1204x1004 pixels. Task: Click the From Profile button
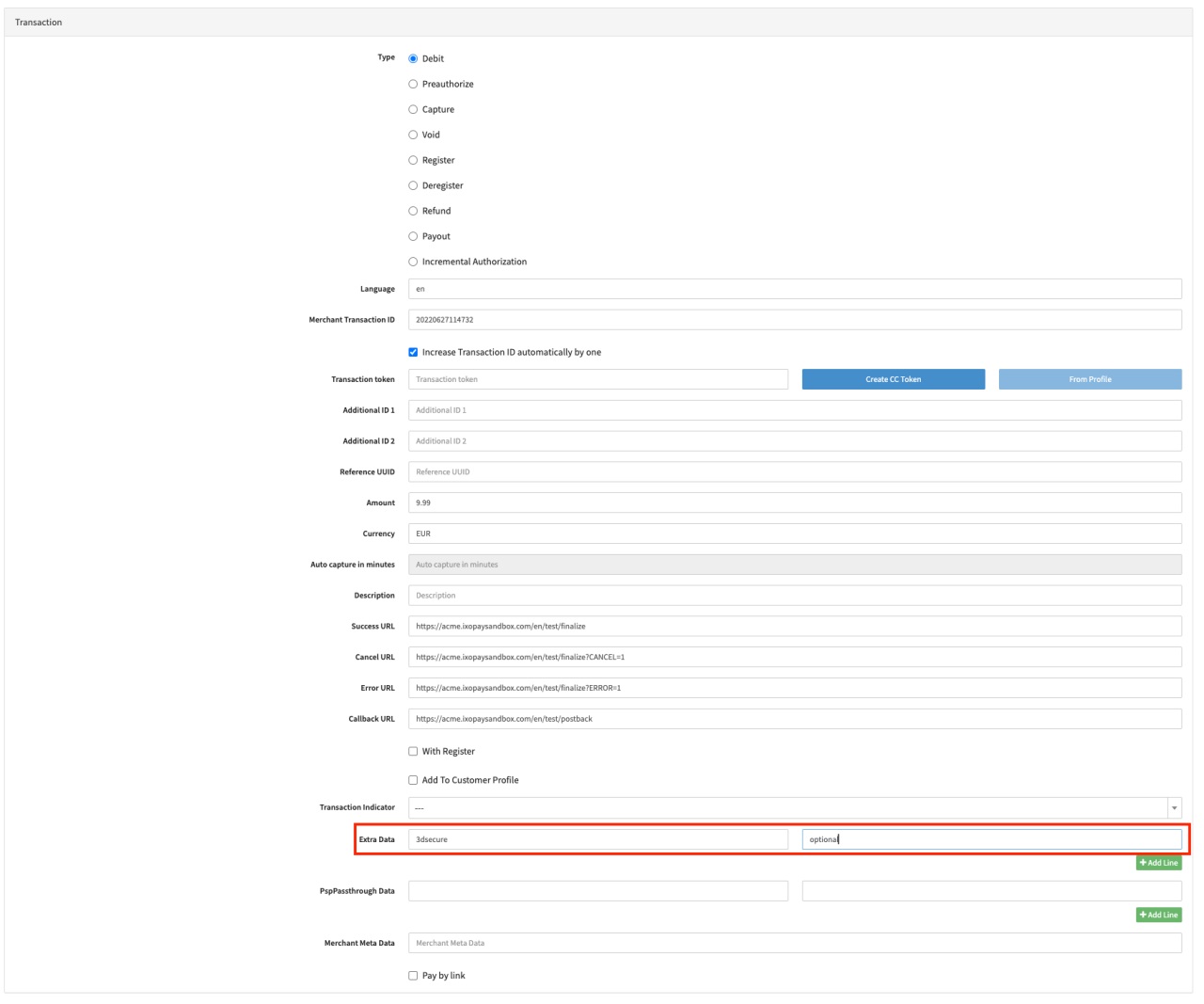click(1090, 379)
